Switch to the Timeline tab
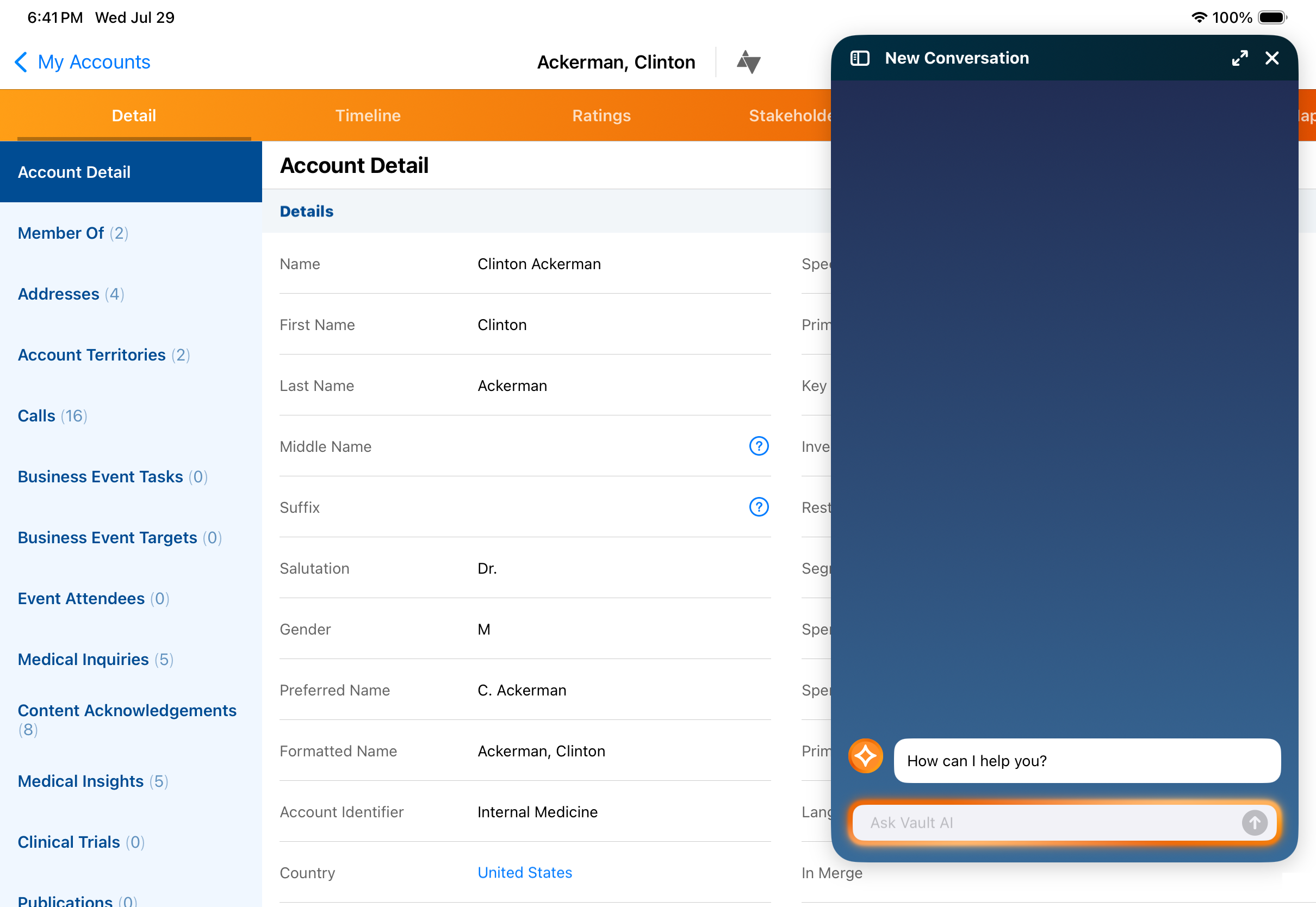The height and width of the screenshot is (907, 1316). [x=368, y=115]
